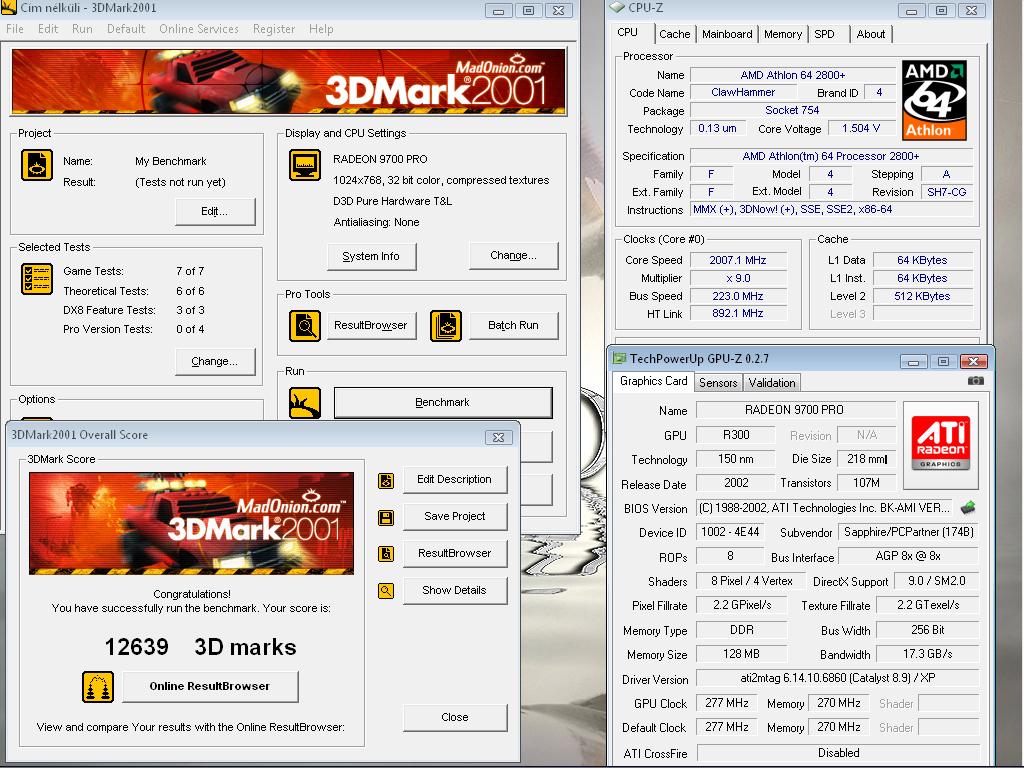Screen dimensions: 1024x768
Task: Click the Project icon next to My Benchmark
Action: (37, 165)
